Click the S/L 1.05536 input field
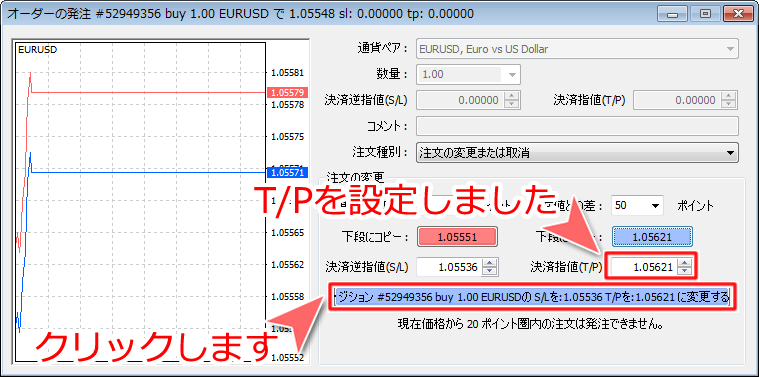 (449, 267)
